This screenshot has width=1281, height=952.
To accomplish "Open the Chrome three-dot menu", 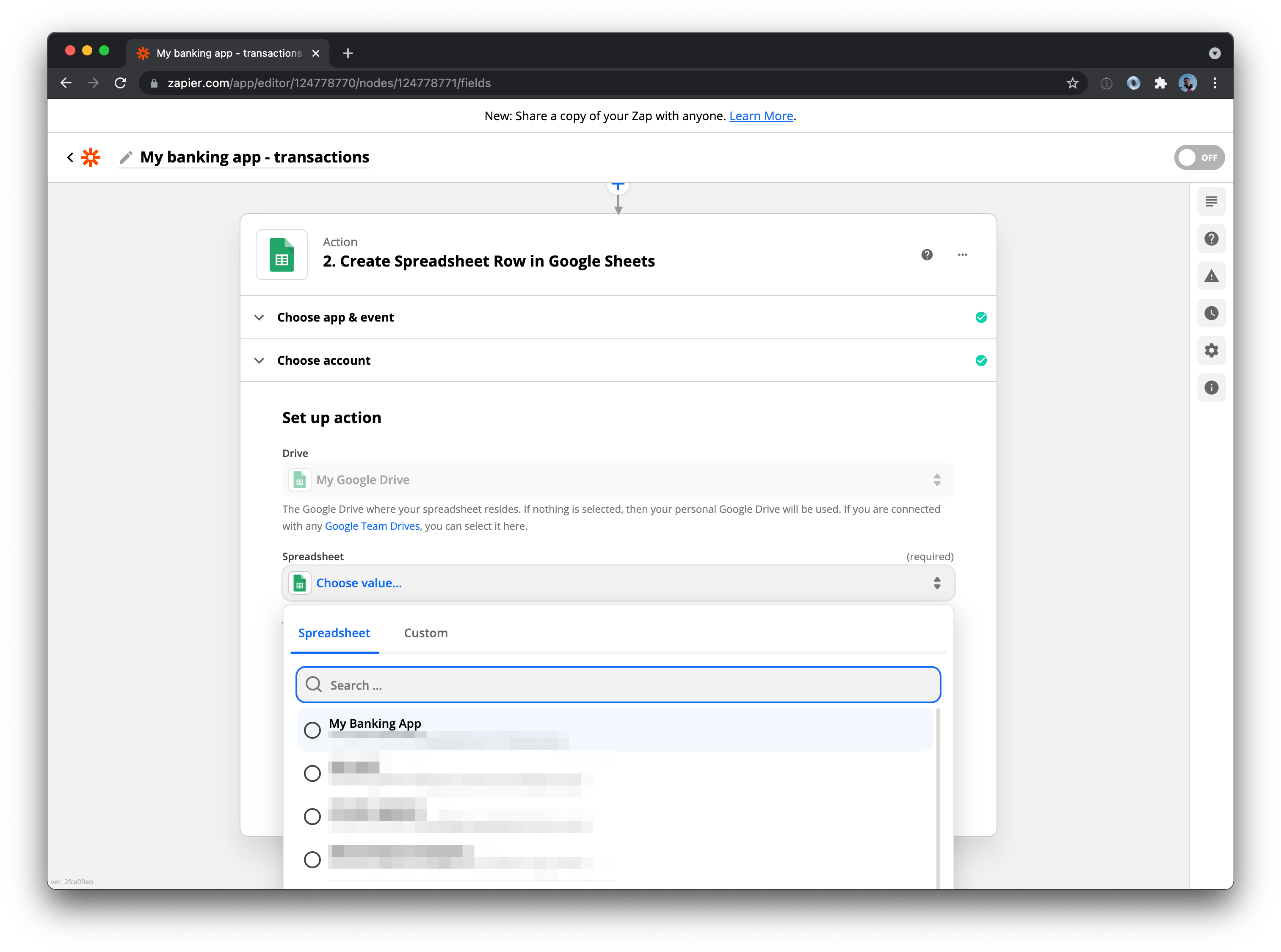I will [1214, 83].
